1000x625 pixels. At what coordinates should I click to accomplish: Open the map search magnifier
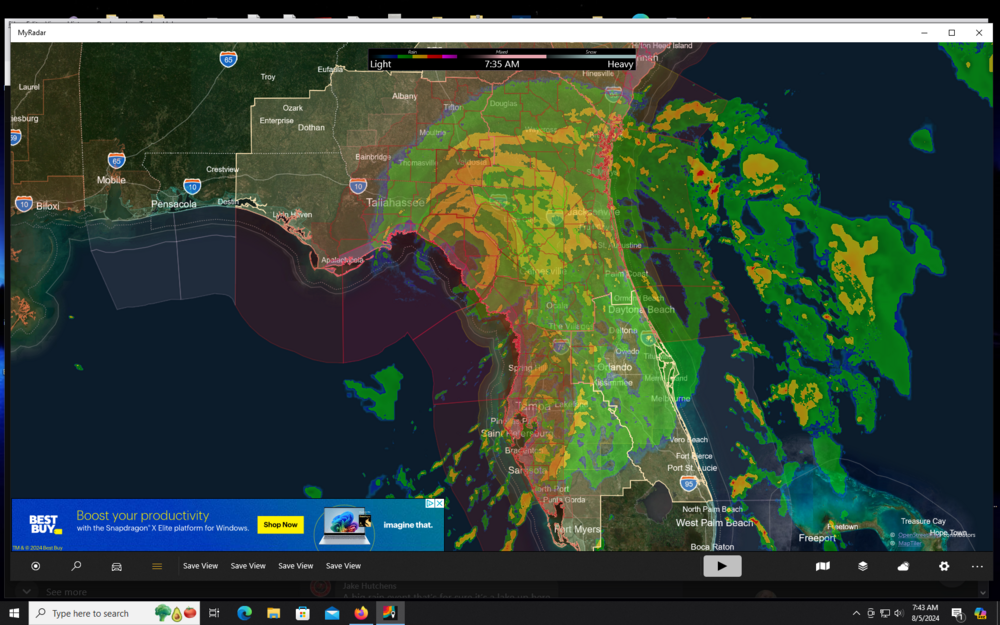click(76, 566)
